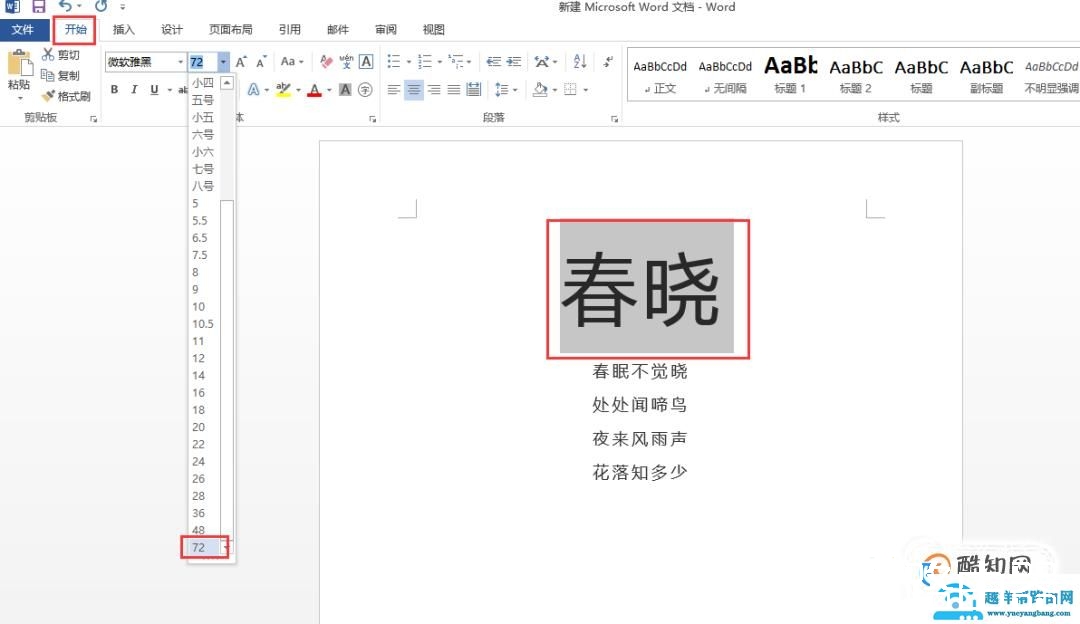Open the sort (排序) tool

pyautogui.click(x=580, y=61)
